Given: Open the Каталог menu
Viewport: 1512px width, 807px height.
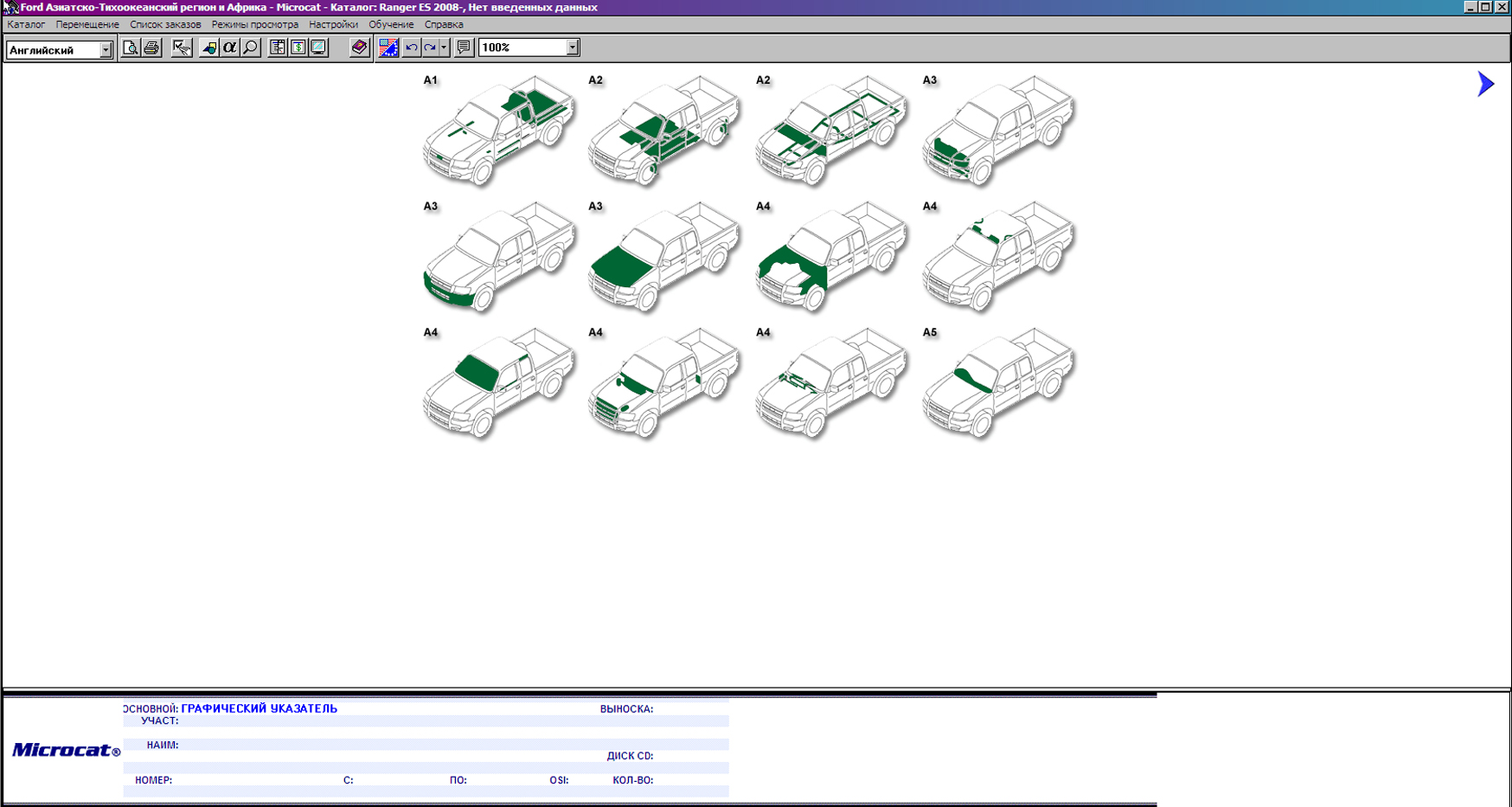Looking at the screenshot, I should point(26,24).
